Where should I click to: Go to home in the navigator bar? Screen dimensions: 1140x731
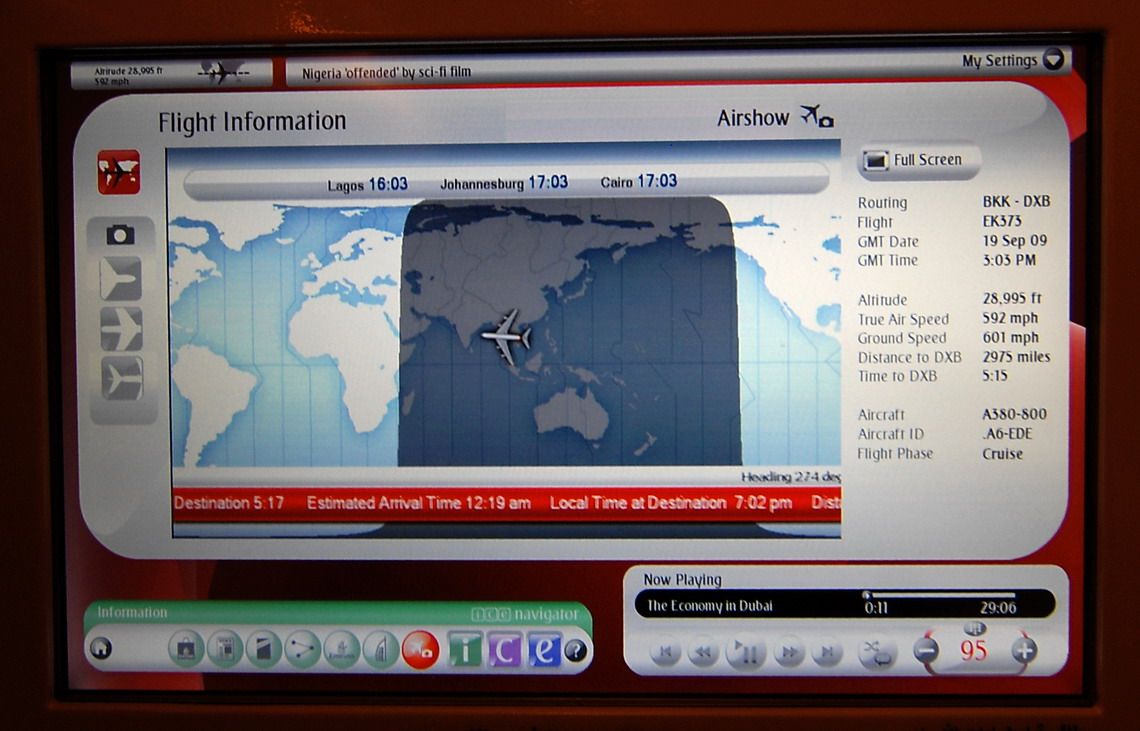click(x=101, y=648)
